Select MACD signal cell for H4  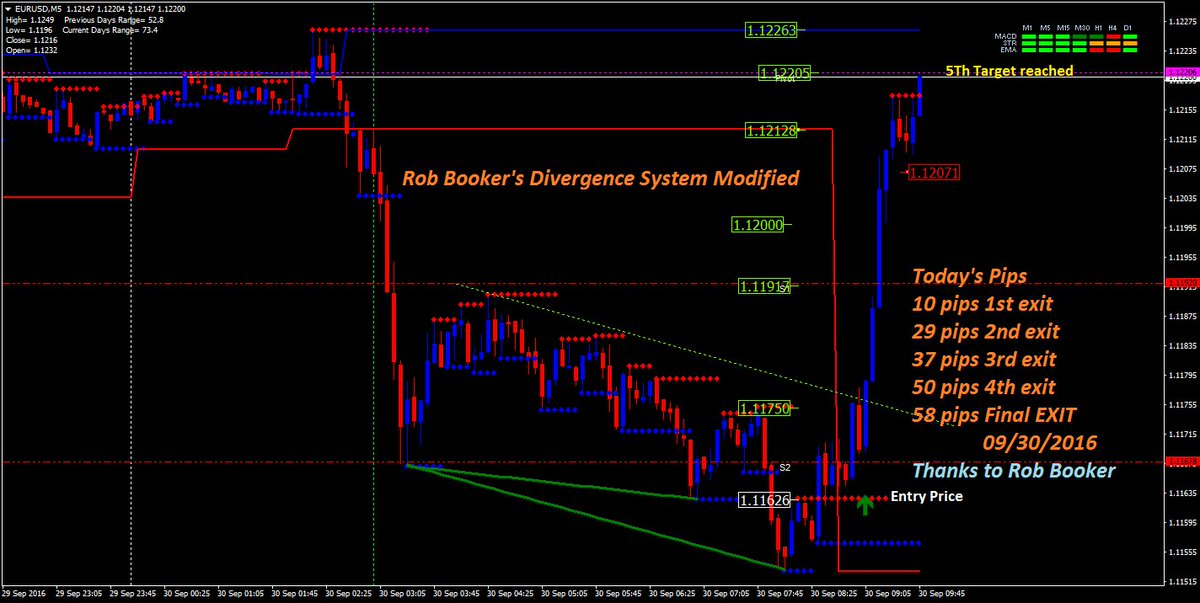pyautogui.click(x=1113, y=37)
